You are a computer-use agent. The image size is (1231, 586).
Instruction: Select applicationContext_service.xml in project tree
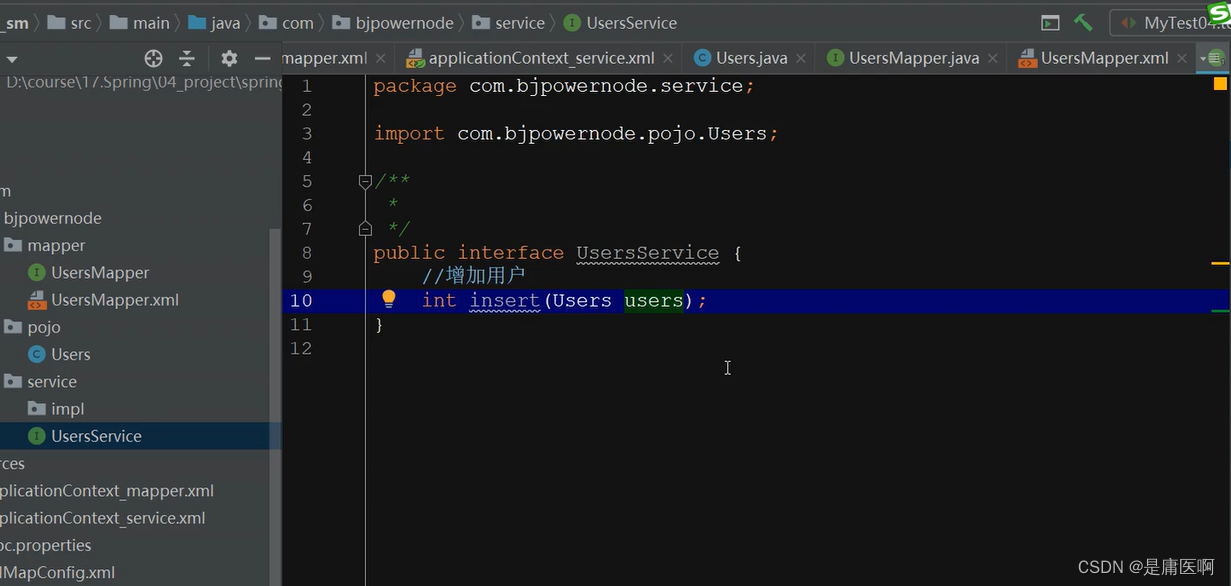click(x=102, y=517)
